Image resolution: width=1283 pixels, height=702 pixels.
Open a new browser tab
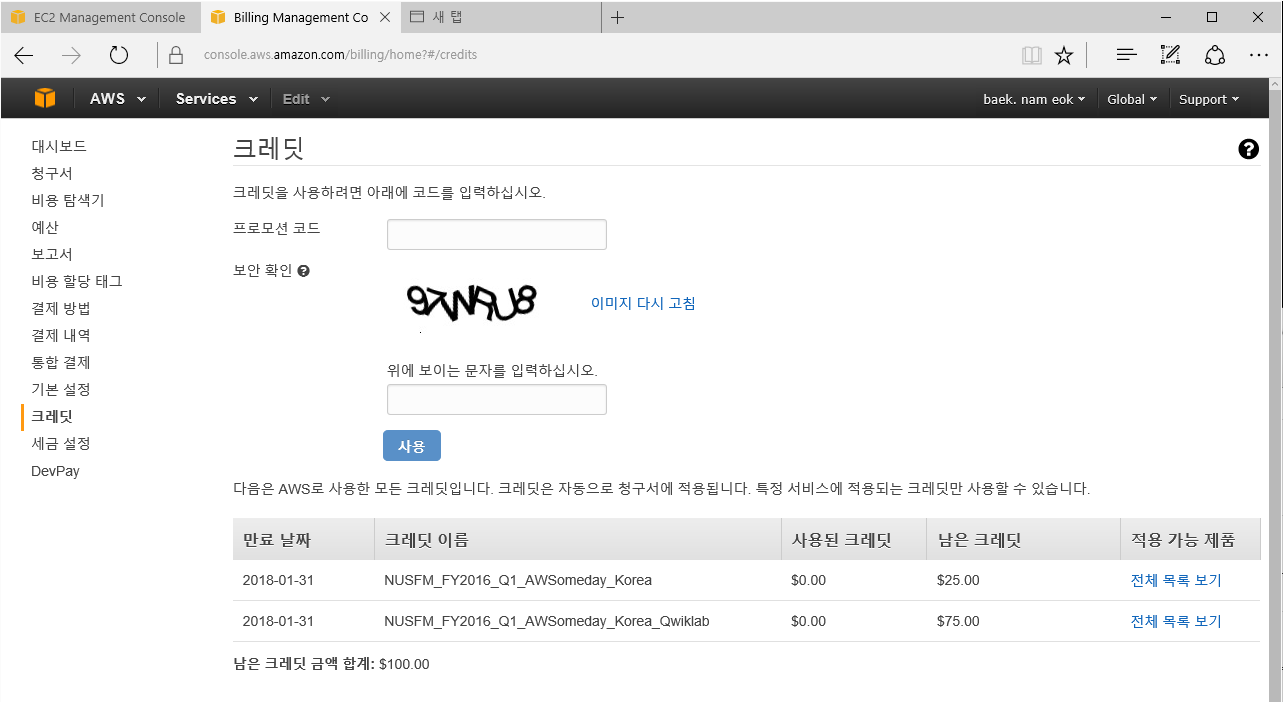click(618, 17)
